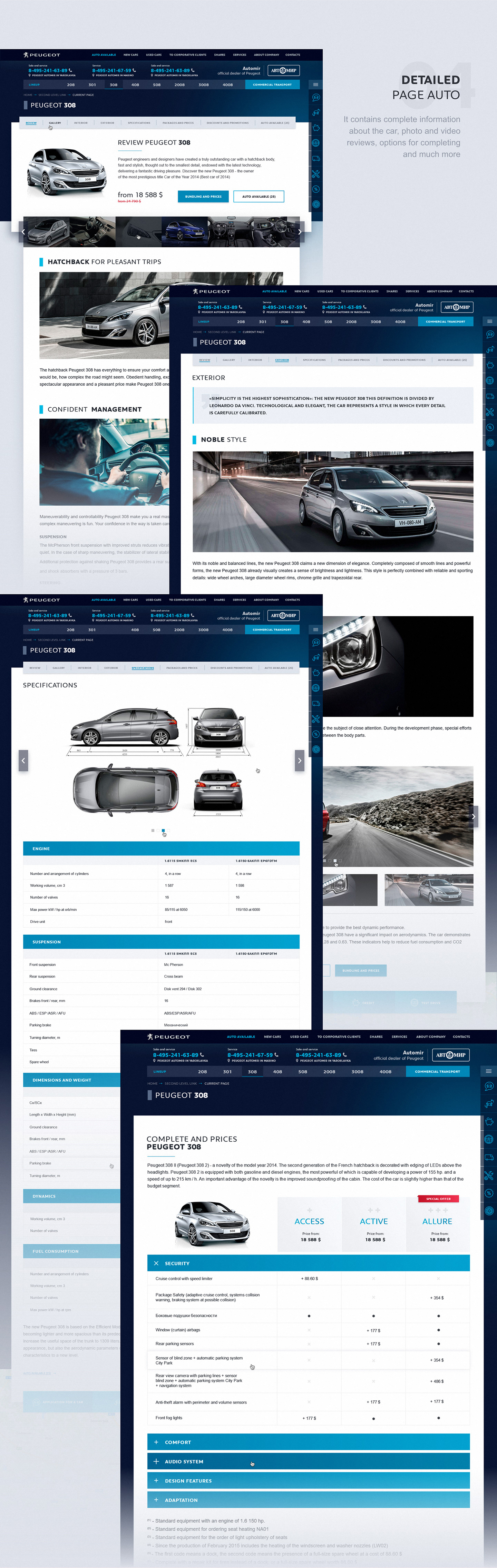The image size is (497, 1568).
Task: Open Discounts and Promotions tab on Exterior page
Action: (404, 360)
